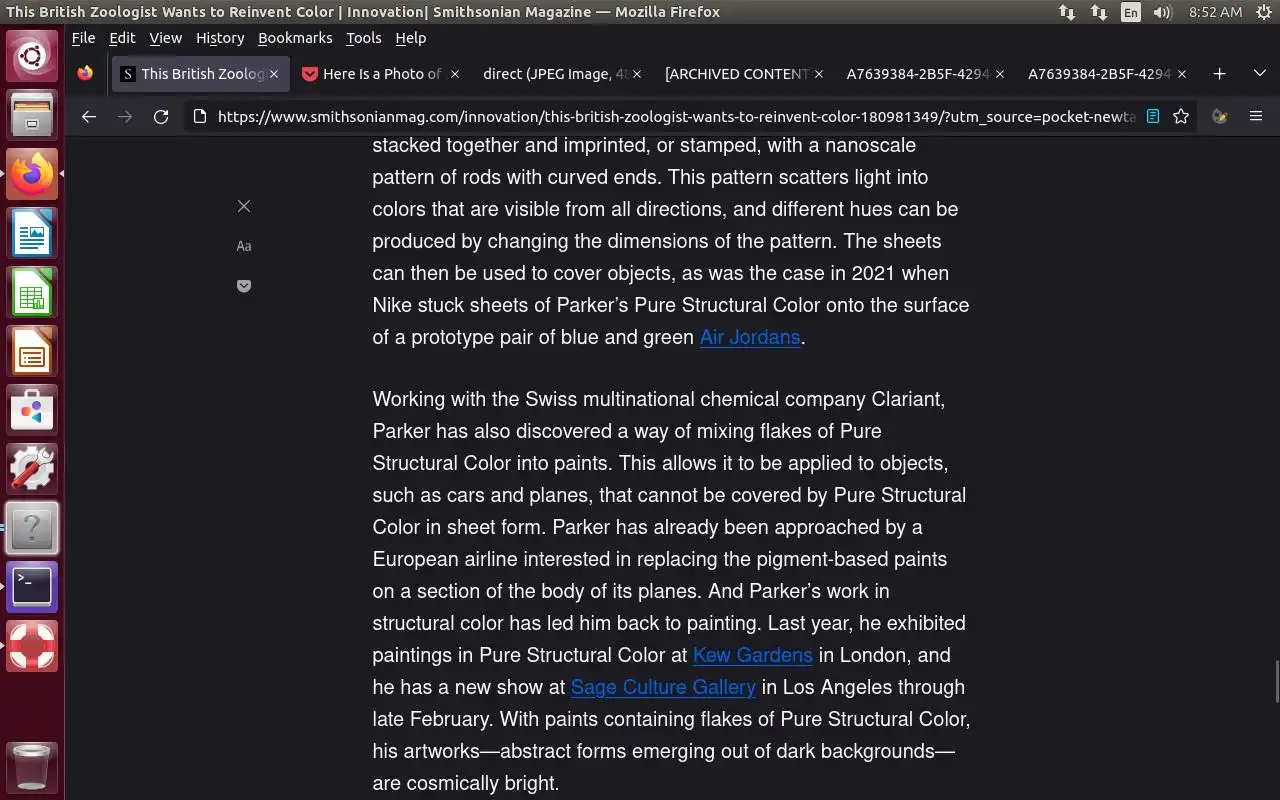This screenshot has height=800, width=1280.
Task: Open the File menu
Action: pyautogui.click(x=83, y=38)
